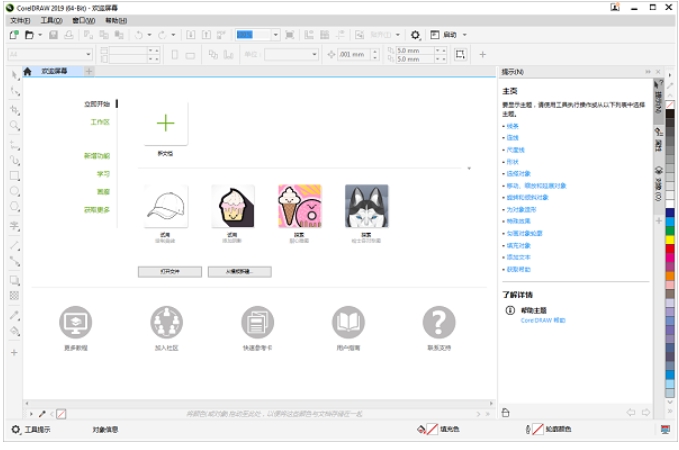The width and height of the screenshot is (679, 450).
Task: Select the Rectangle tool in the toolbox
Action: 15,175
